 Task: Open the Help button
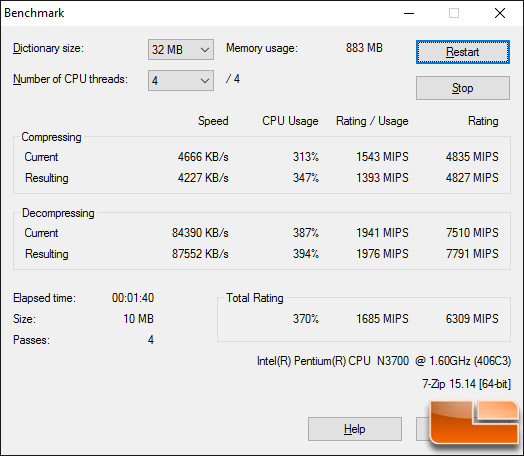tap(355, 429)
